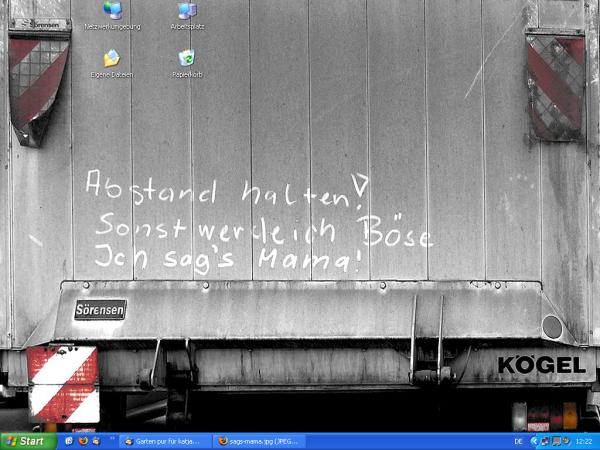Open the DE language bar selector
The width and height of the screenshot is (600, 450).
tap(518, 440)
